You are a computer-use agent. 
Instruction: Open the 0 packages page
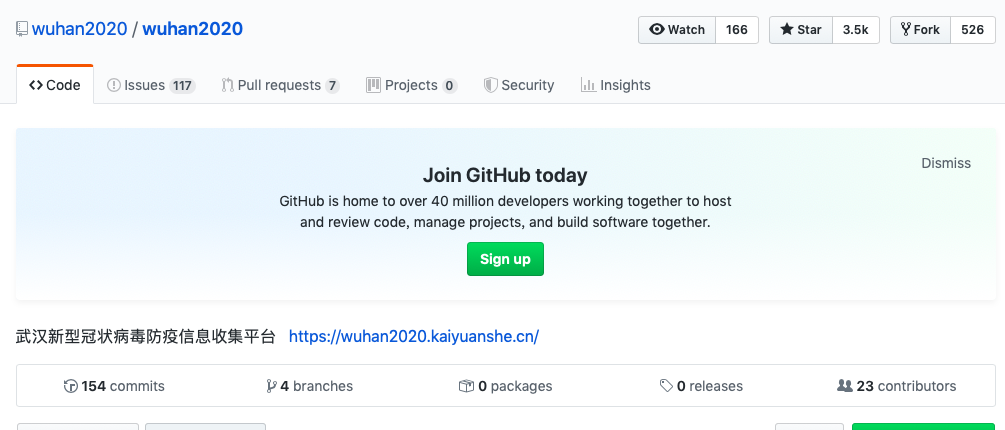pos(505,386)
